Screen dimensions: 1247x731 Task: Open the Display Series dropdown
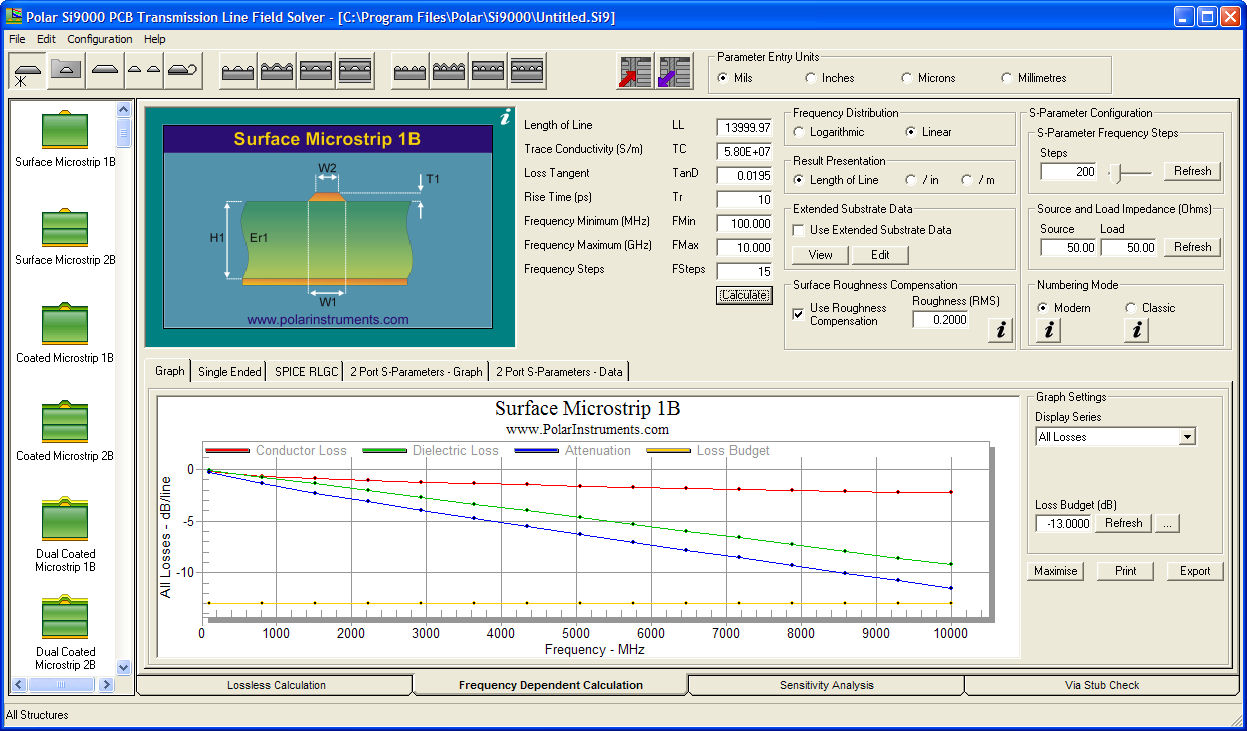[1187, 437]
